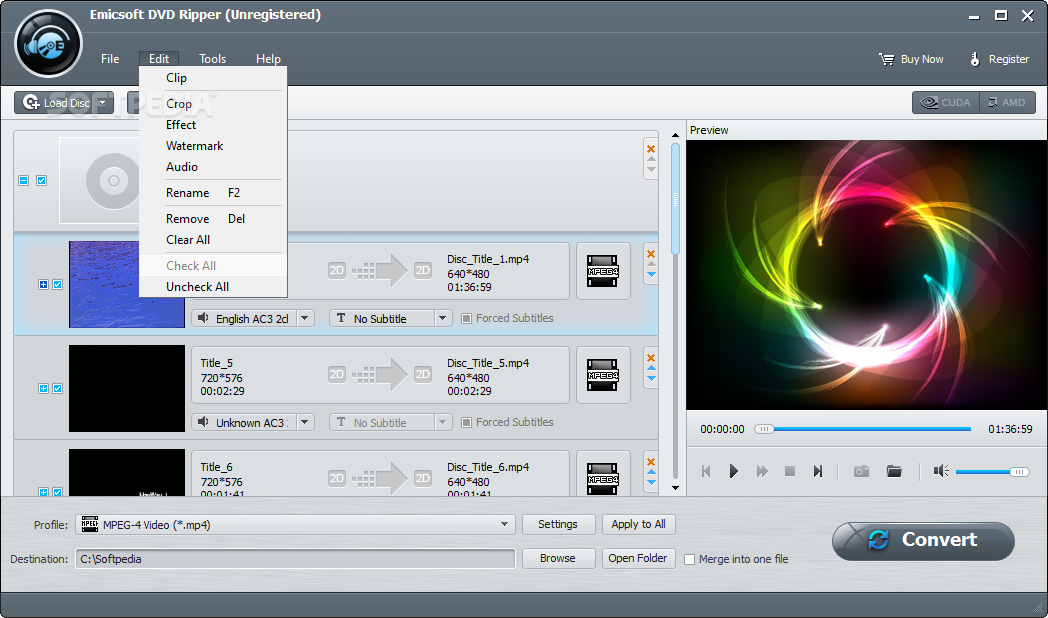Toggle CUDA acceleration icon
Viewport: 1048px width, 618px height.
(946, 102)
